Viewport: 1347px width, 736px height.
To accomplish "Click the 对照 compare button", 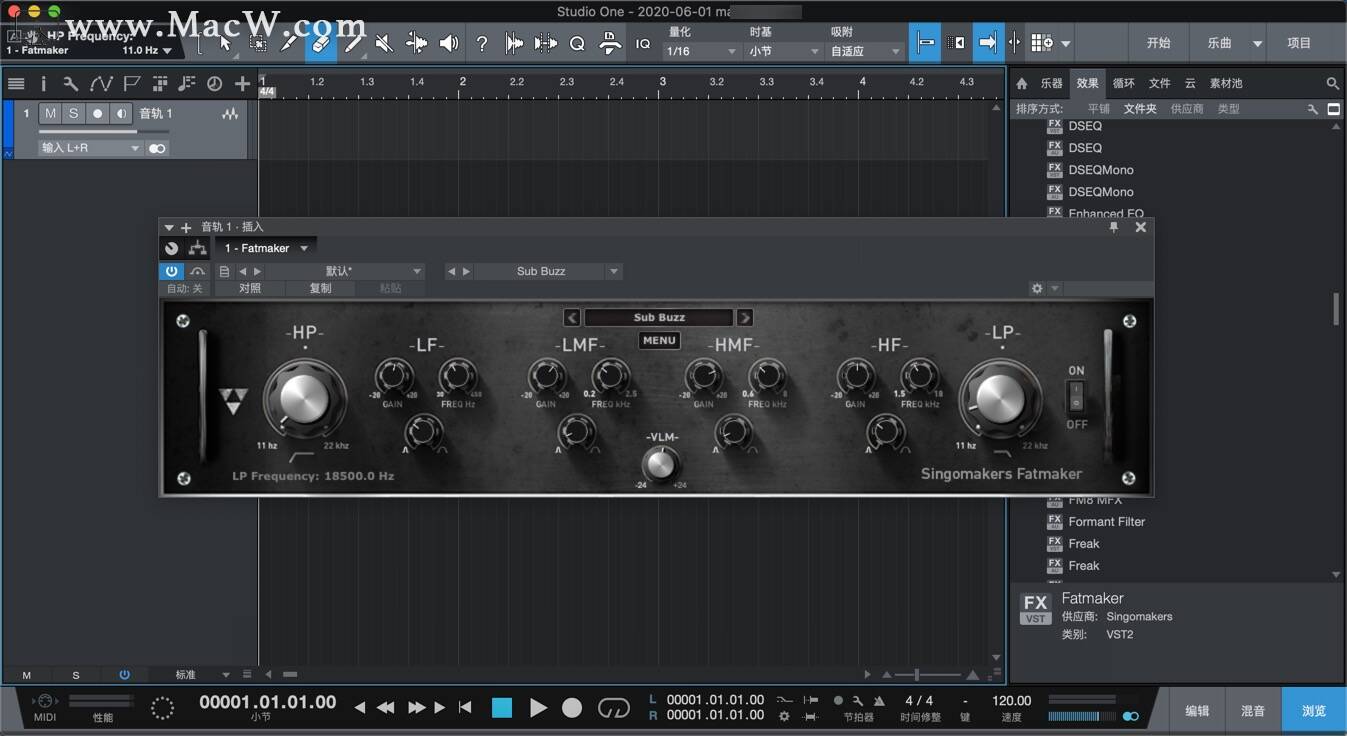I will click(x=249, y=288).
